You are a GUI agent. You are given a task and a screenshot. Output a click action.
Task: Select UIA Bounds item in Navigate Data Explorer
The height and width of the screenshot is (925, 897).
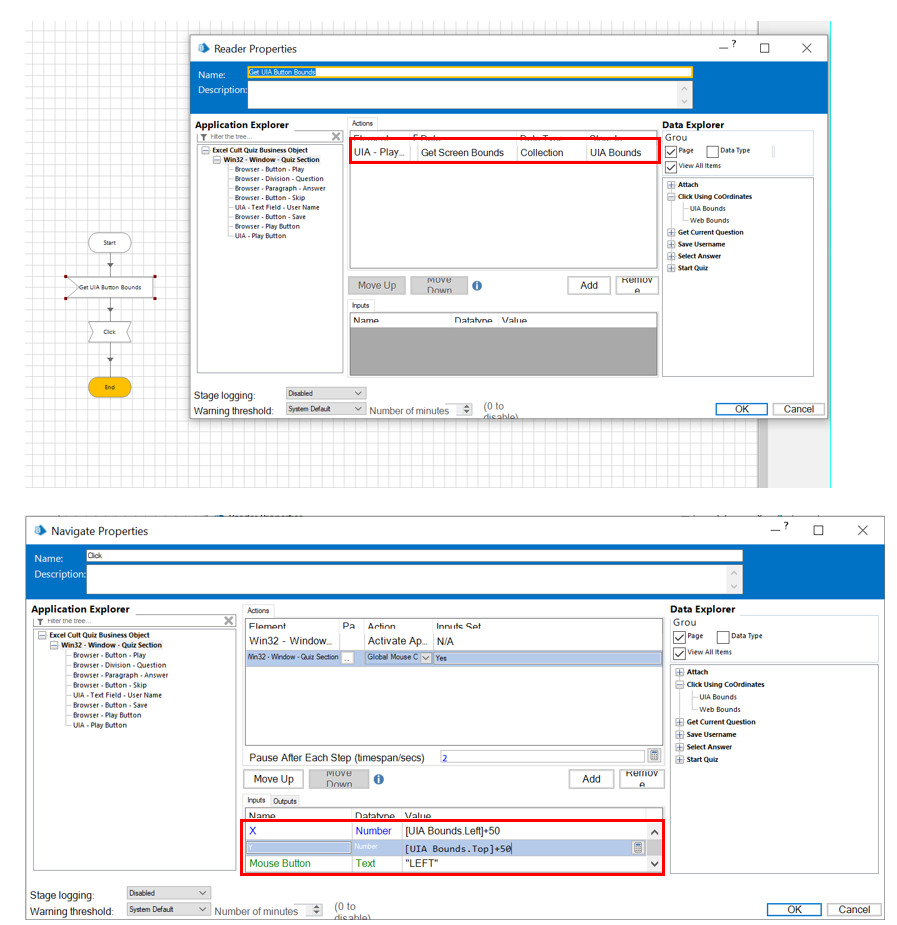(718, 697)
